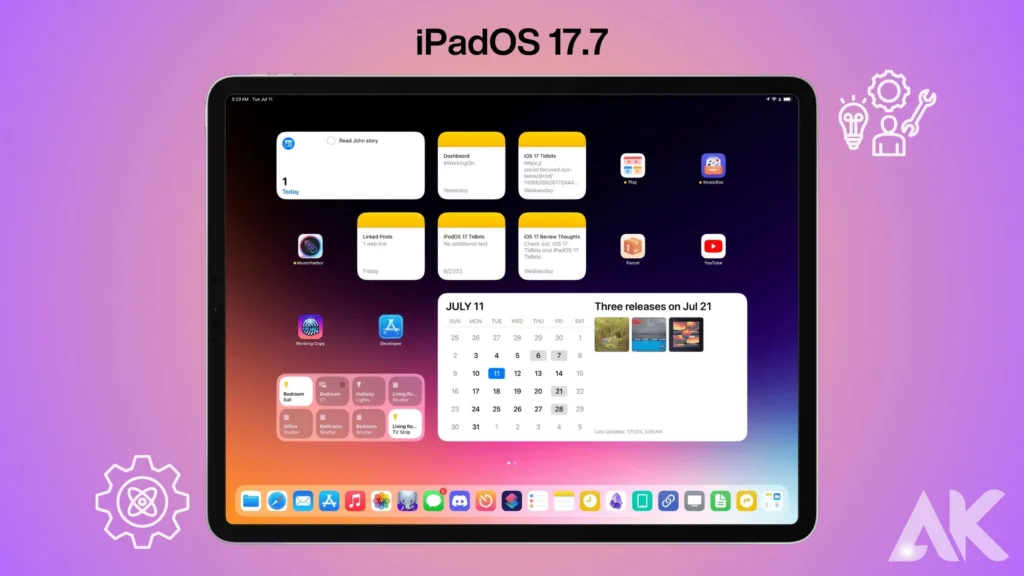
Task: Toggle the Bedroom Ball light tile
Action: tap(296, 391)
